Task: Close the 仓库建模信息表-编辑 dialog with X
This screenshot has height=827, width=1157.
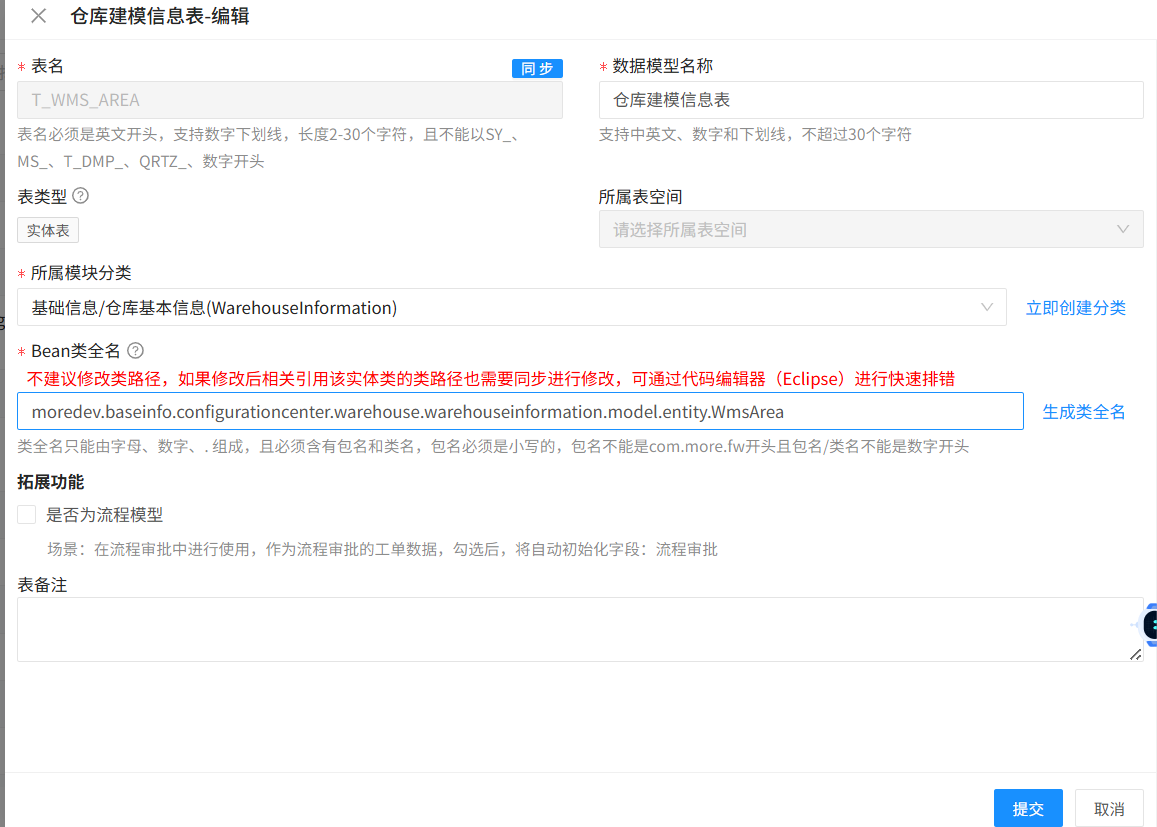Action: 36,17
